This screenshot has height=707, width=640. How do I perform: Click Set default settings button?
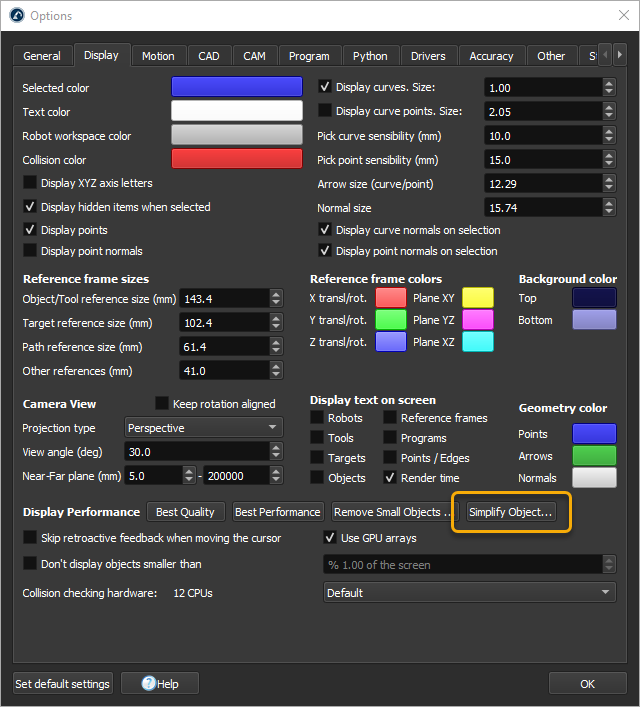pos(62,684)
